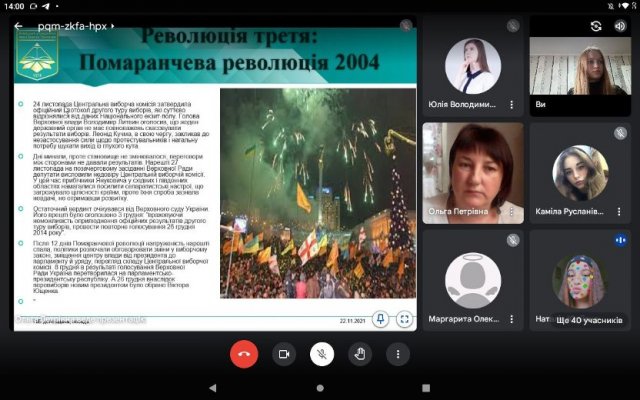This screenshot has width=640, height=400.
Task: Open more options in bottom call controls
Action: [x=398, y=354]
